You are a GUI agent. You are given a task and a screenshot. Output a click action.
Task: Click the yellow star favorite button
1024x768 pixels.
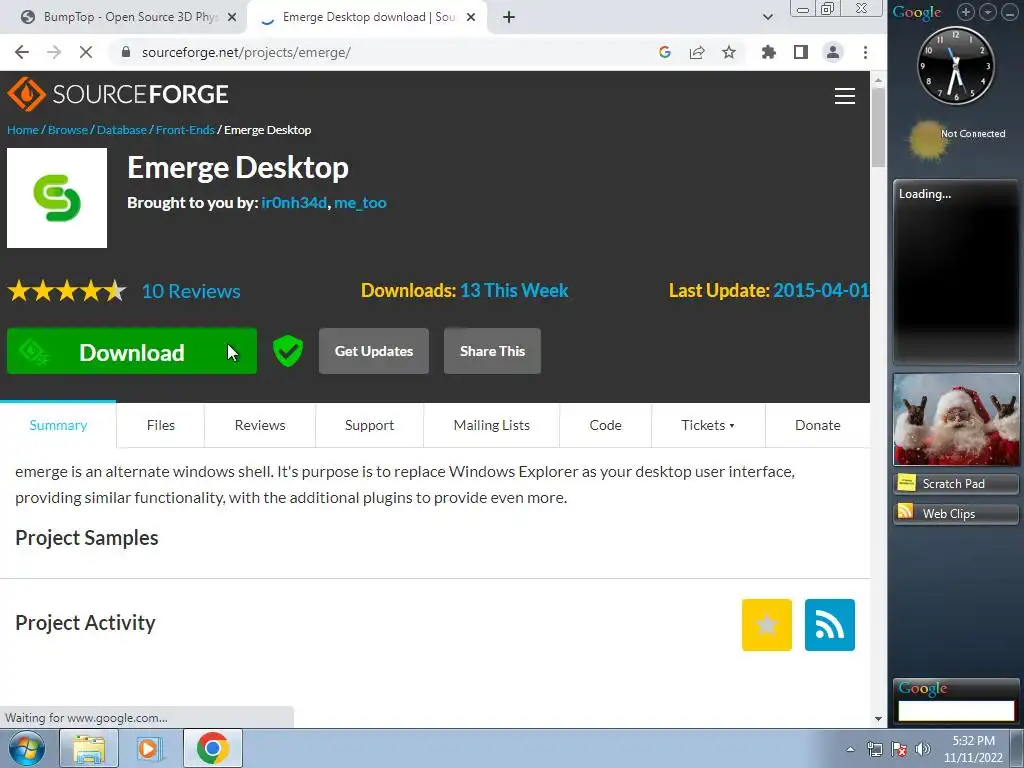point(767,625)
